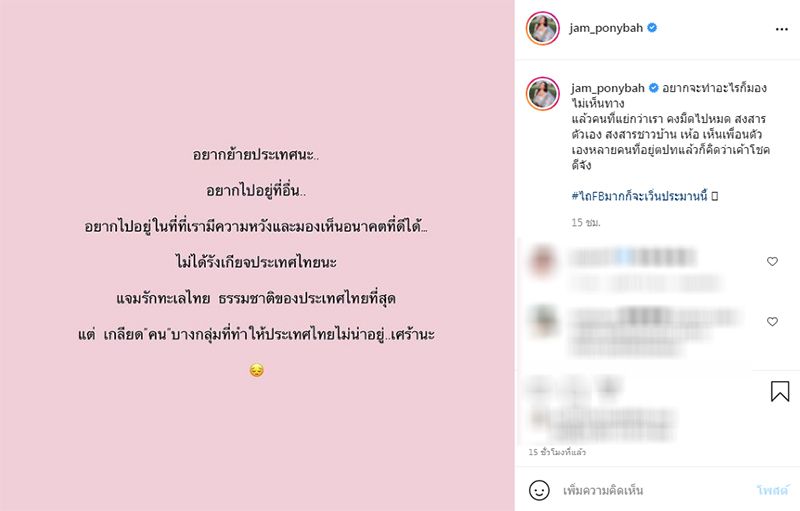Viewport: 800px width, 511px height.
Task: Click the caption author's profile avatar
Action: (543, 94)
